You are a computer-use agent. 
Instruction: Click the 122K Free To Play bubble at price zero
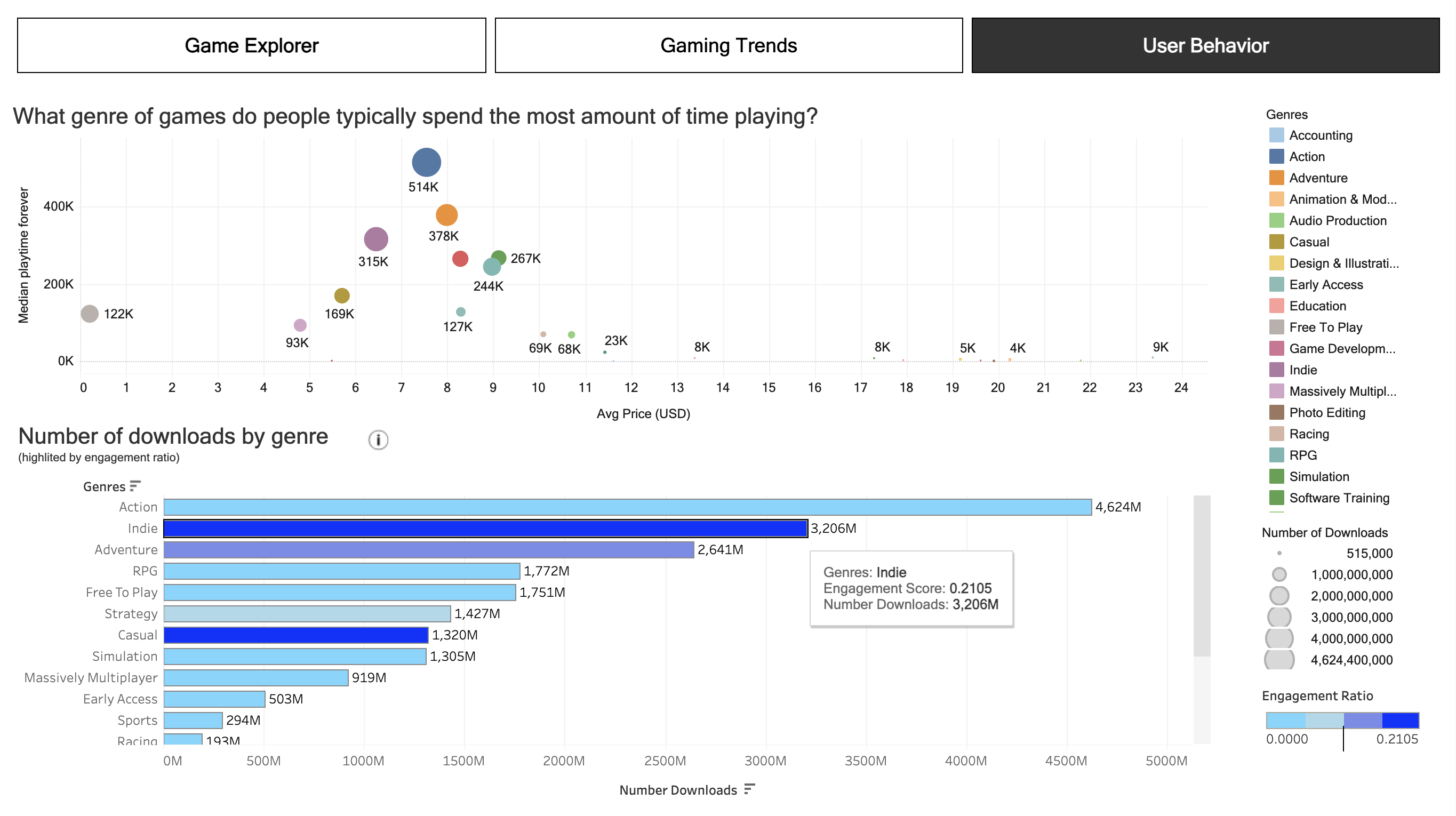[91, 314]
